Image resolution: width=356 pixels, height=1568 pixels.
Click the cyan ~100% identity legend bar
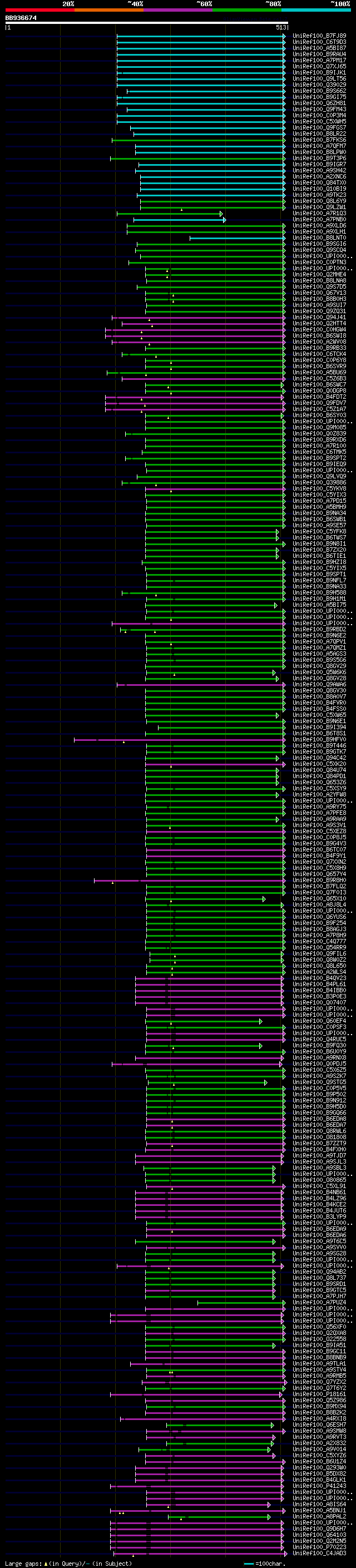click(316, 10)
